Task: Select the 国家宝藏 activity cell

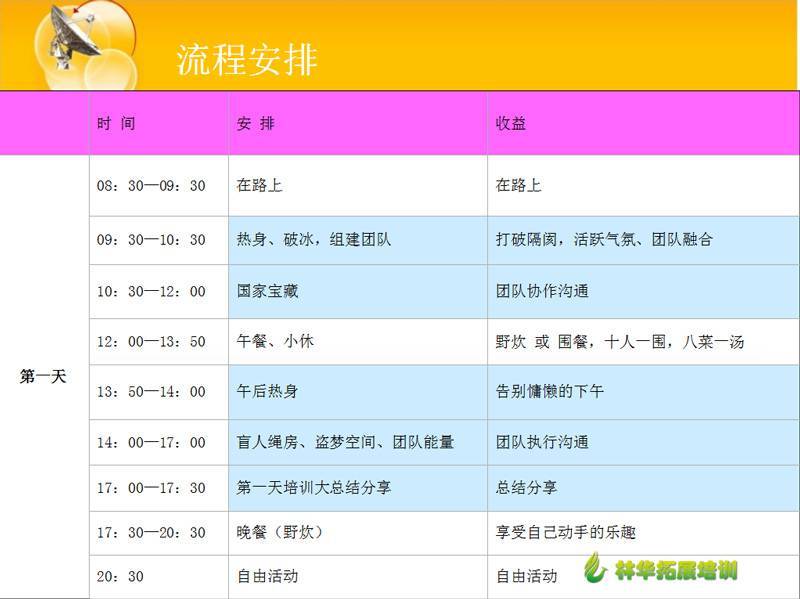Action: 358,292
